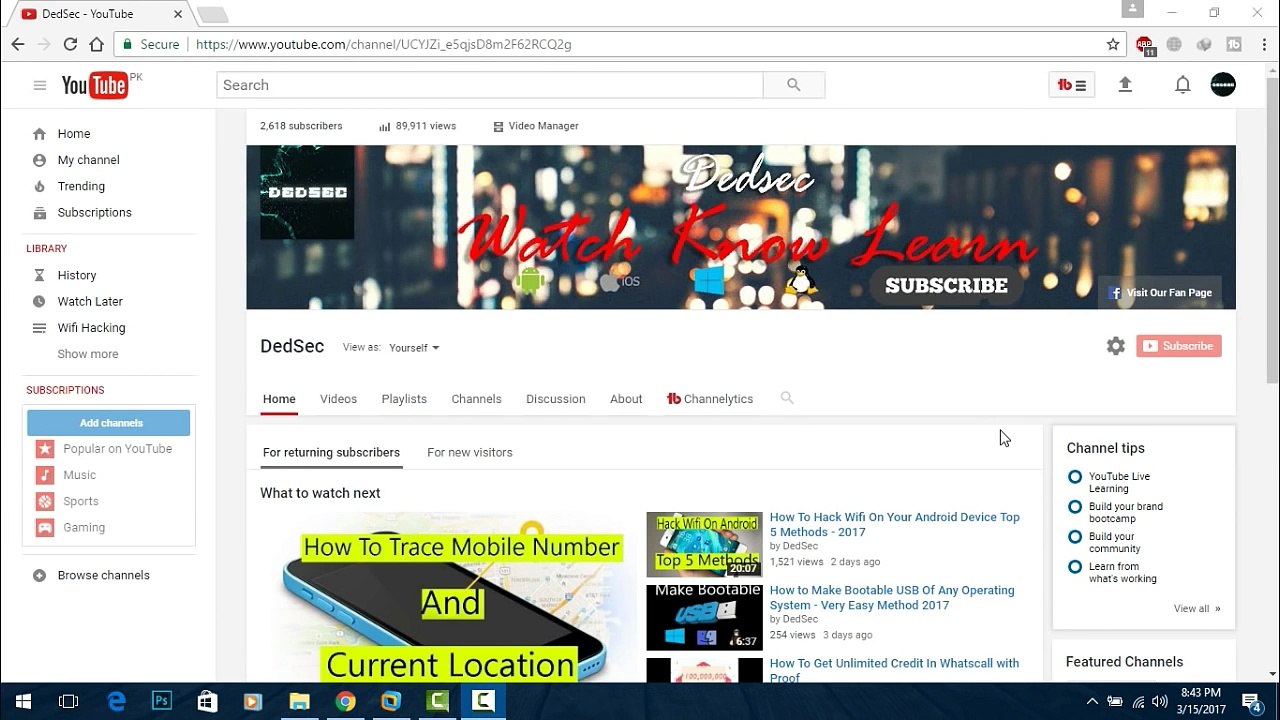Open the account avatar menu

click(x=1223, y=86)
